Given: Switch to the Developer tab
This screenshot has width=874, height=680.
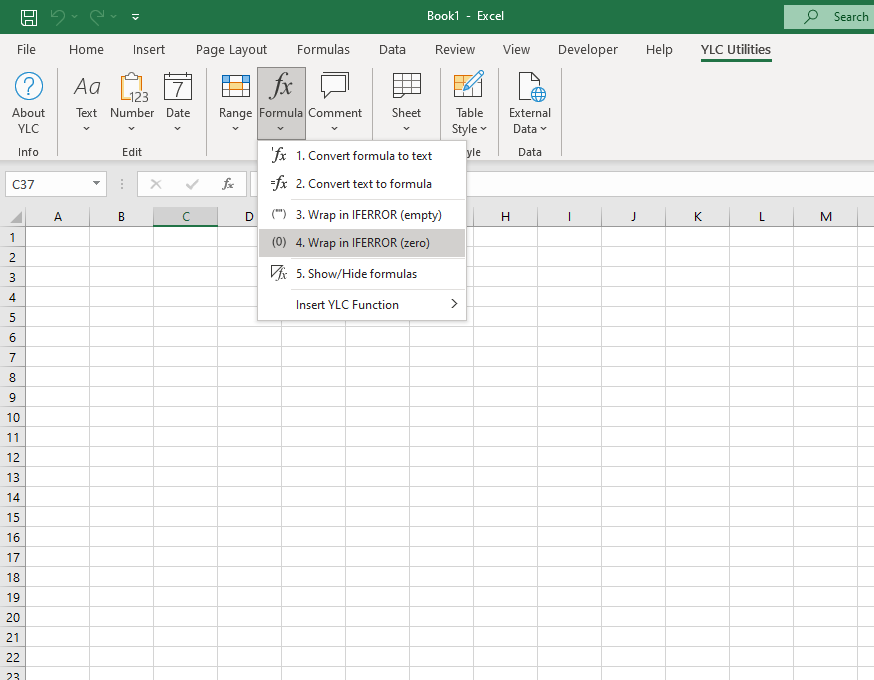Looking at the screenshot, I should click(588, 49).
